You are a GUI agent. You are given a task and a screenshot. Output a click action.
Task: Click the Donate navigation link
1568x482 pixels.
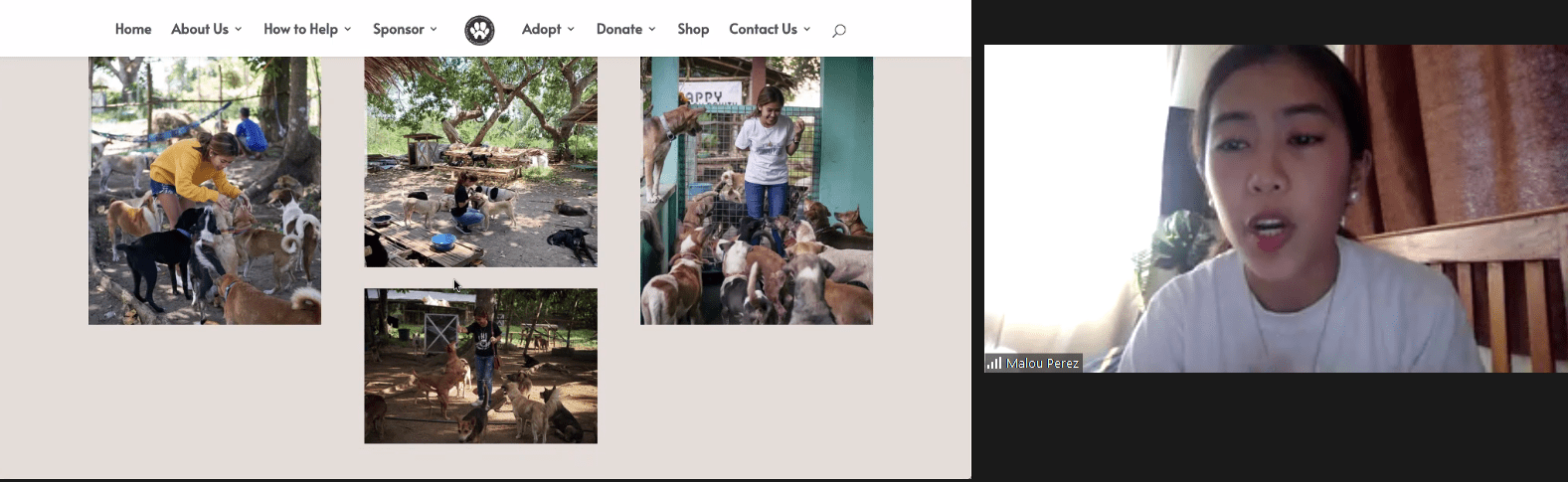tap(618, 29)
